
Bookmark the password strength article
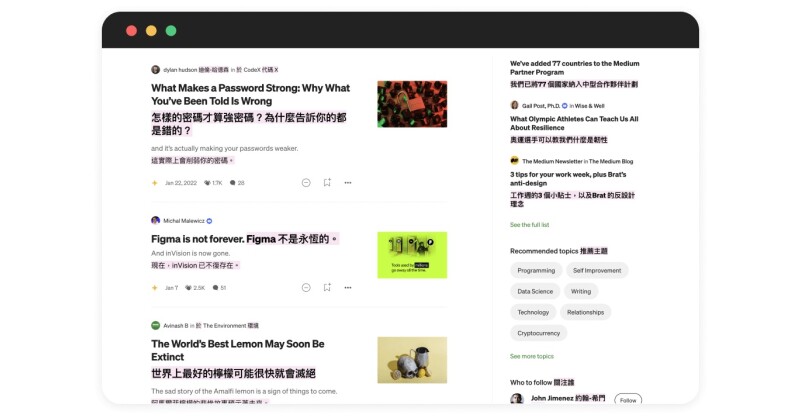coord(327,183)
